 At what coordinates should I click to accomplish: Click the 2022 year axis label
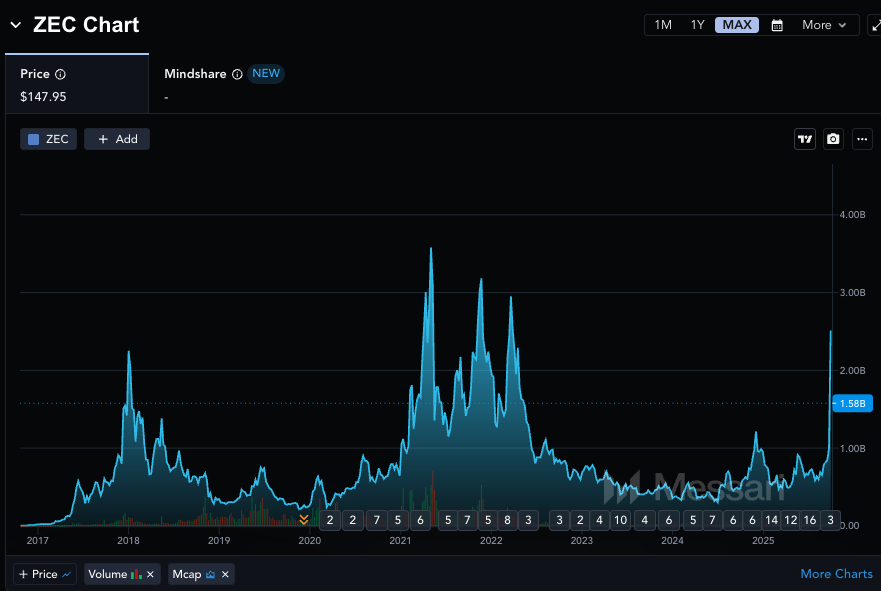click(491, 540)
